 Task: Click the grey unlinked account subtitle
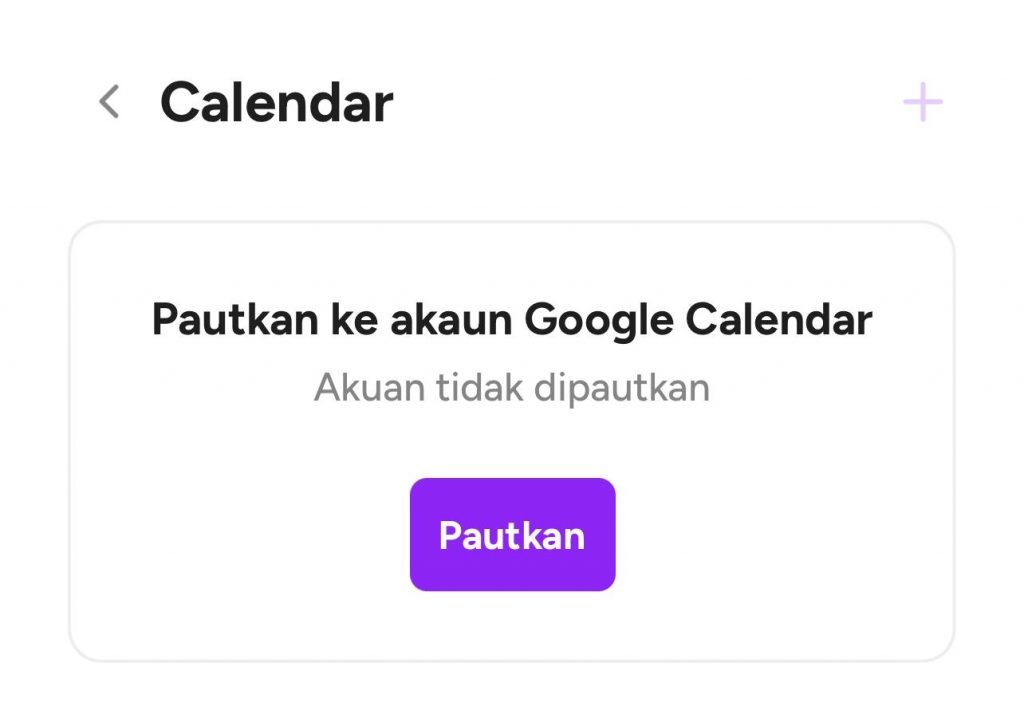pos(512,387)
